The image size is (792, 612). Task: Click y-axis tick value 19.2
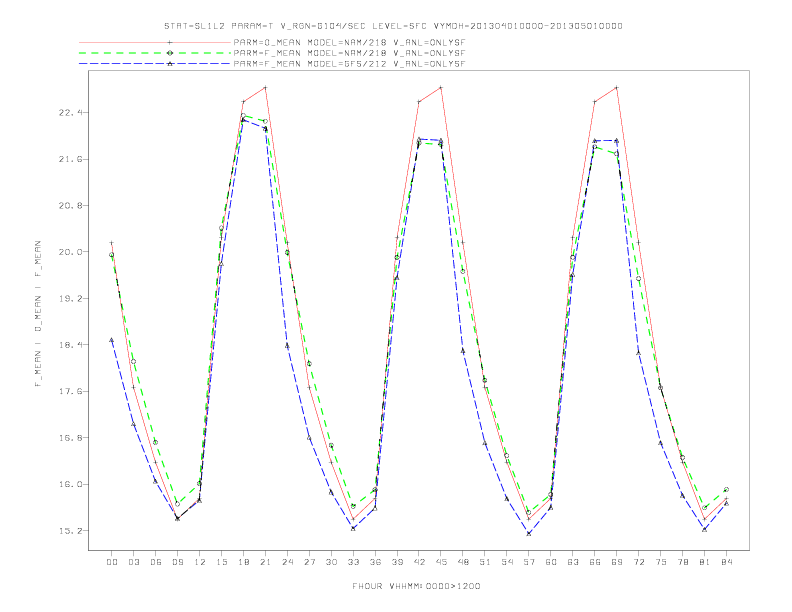point(70,298)
